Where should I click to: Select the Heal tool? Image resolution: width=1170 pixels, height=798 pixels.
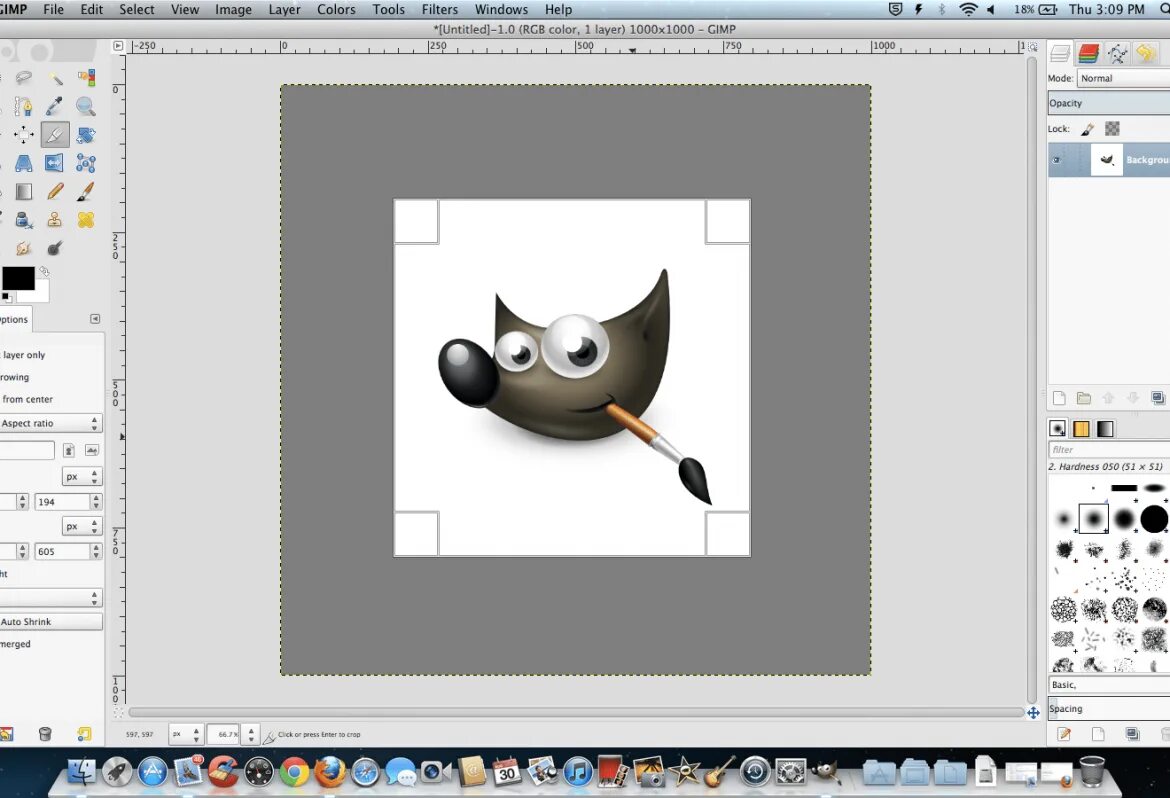[87, 220]
